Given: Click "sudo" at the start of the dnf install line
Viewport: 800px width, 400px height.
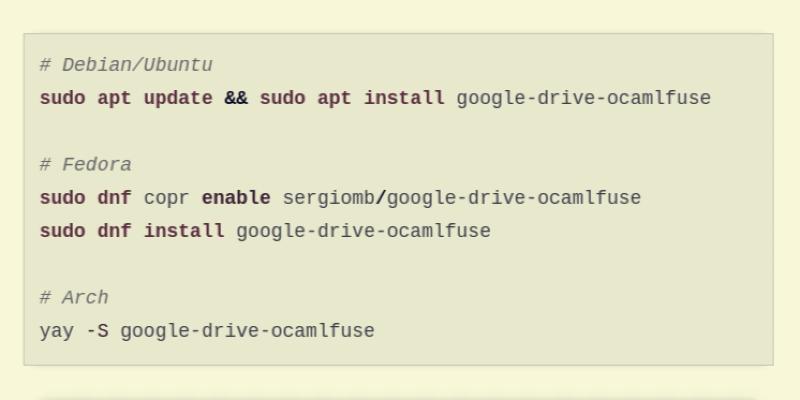Looking at the screenshot, I should (x=62, y=231).
